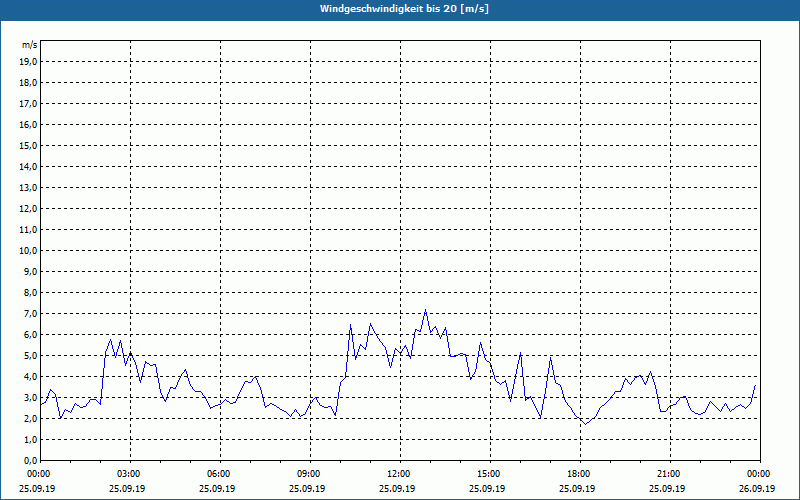
Task: Click the title 'Windgeschwindigkeit bis 20 [m/s]'
Action: coord(404,9)
